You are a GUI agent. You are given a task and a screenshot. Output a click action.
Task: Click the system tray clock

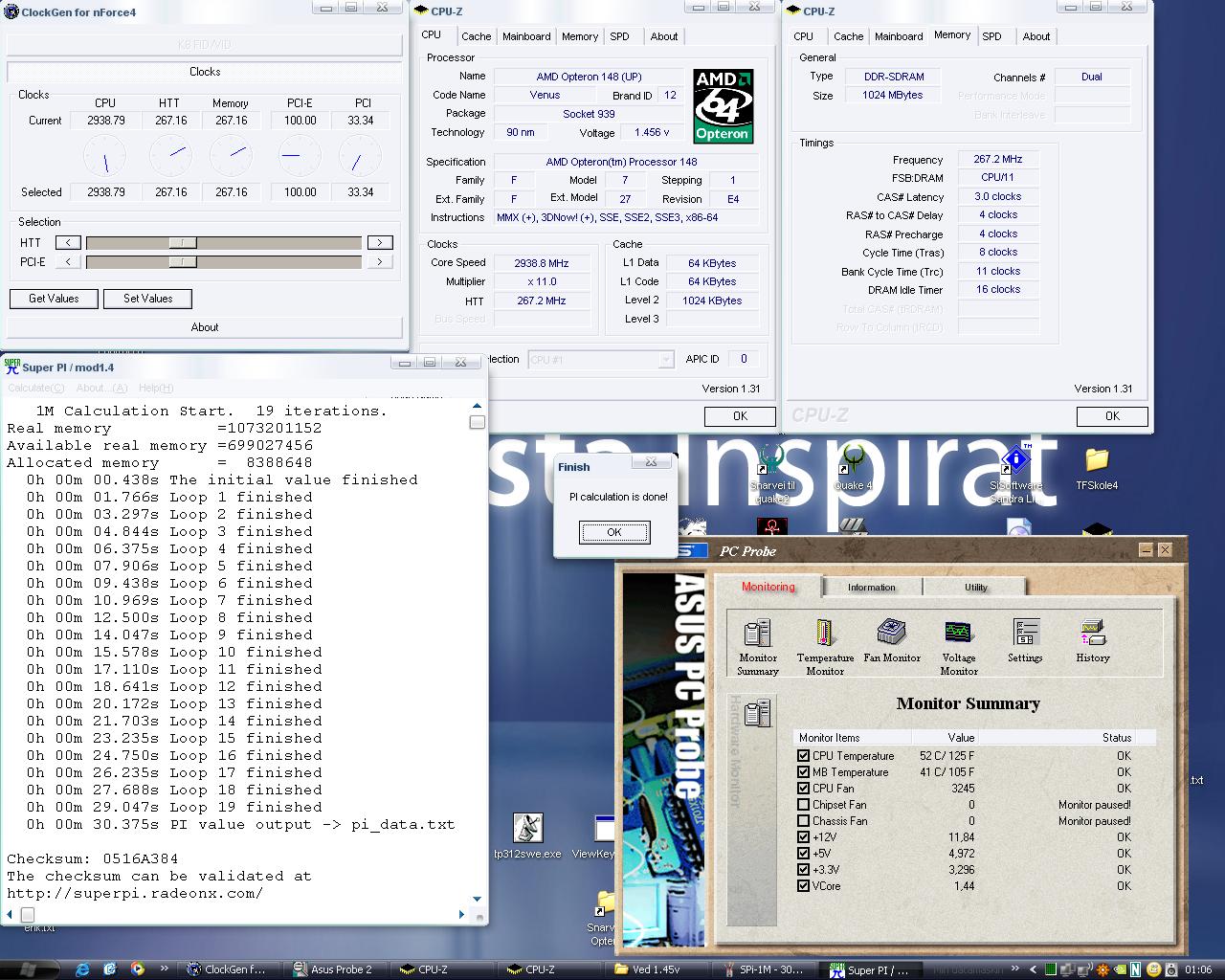point(1198,969)
